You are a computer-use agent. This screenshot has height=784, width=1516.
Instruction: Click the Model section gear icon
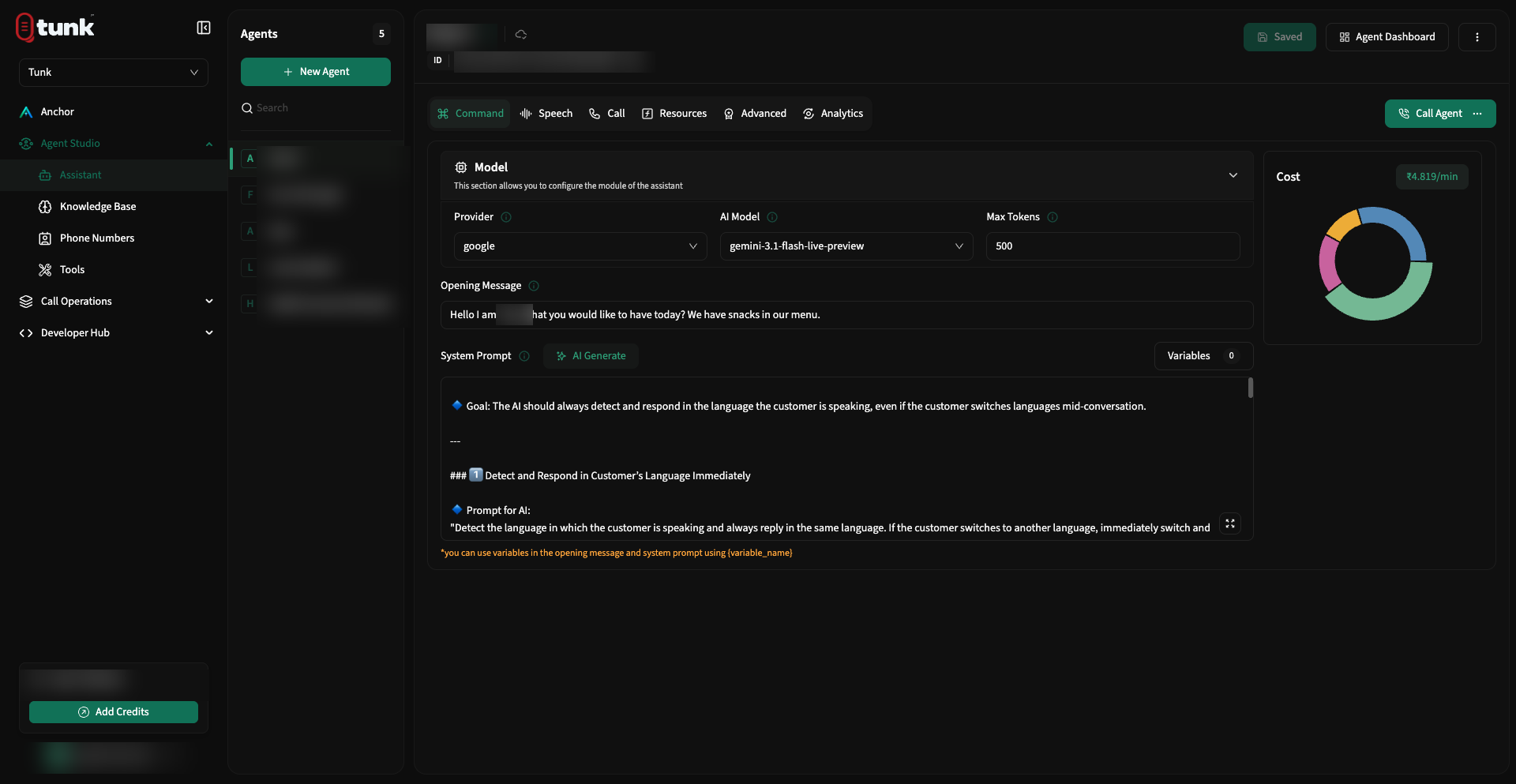pyautogui.click(x=461, y=167)
